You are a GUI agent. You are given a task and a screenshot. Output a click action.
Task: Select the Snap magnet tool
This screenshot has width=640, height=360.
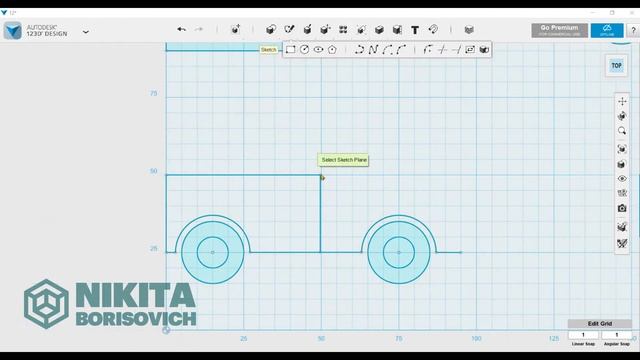click(x=433, y=29)
